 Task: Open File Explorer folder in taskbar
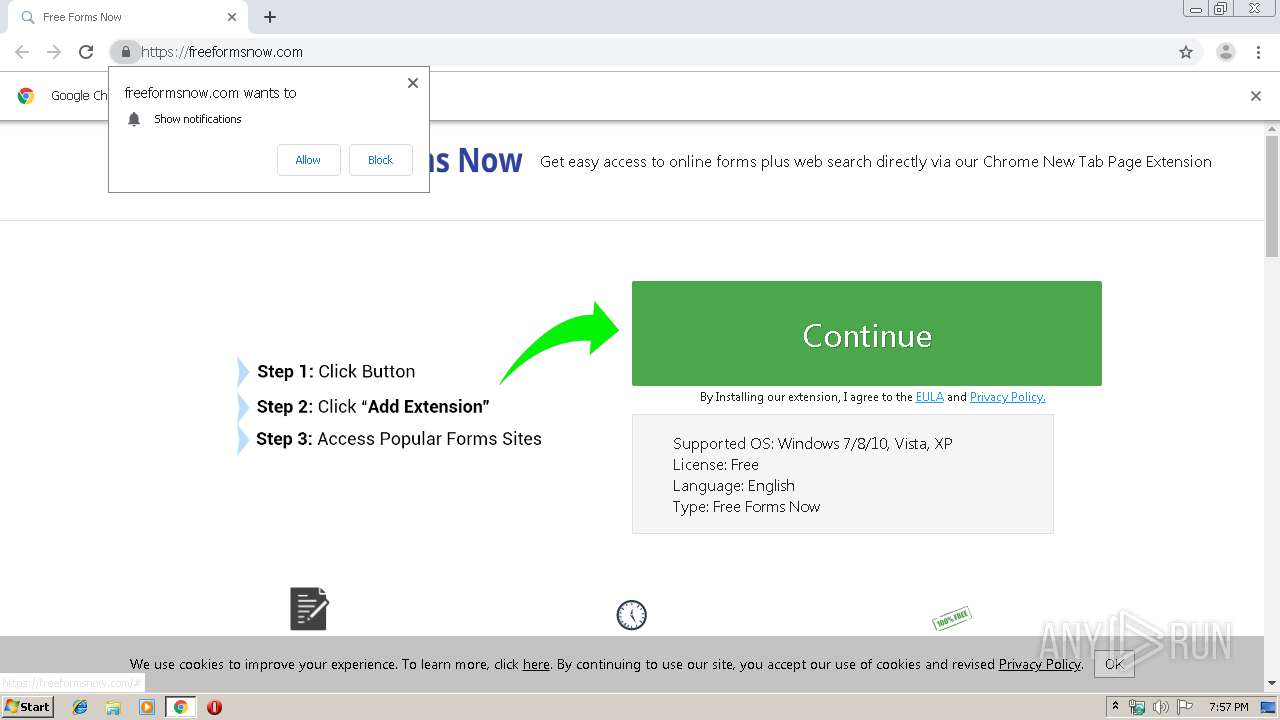pyautogui.click(x=113, y=707)
